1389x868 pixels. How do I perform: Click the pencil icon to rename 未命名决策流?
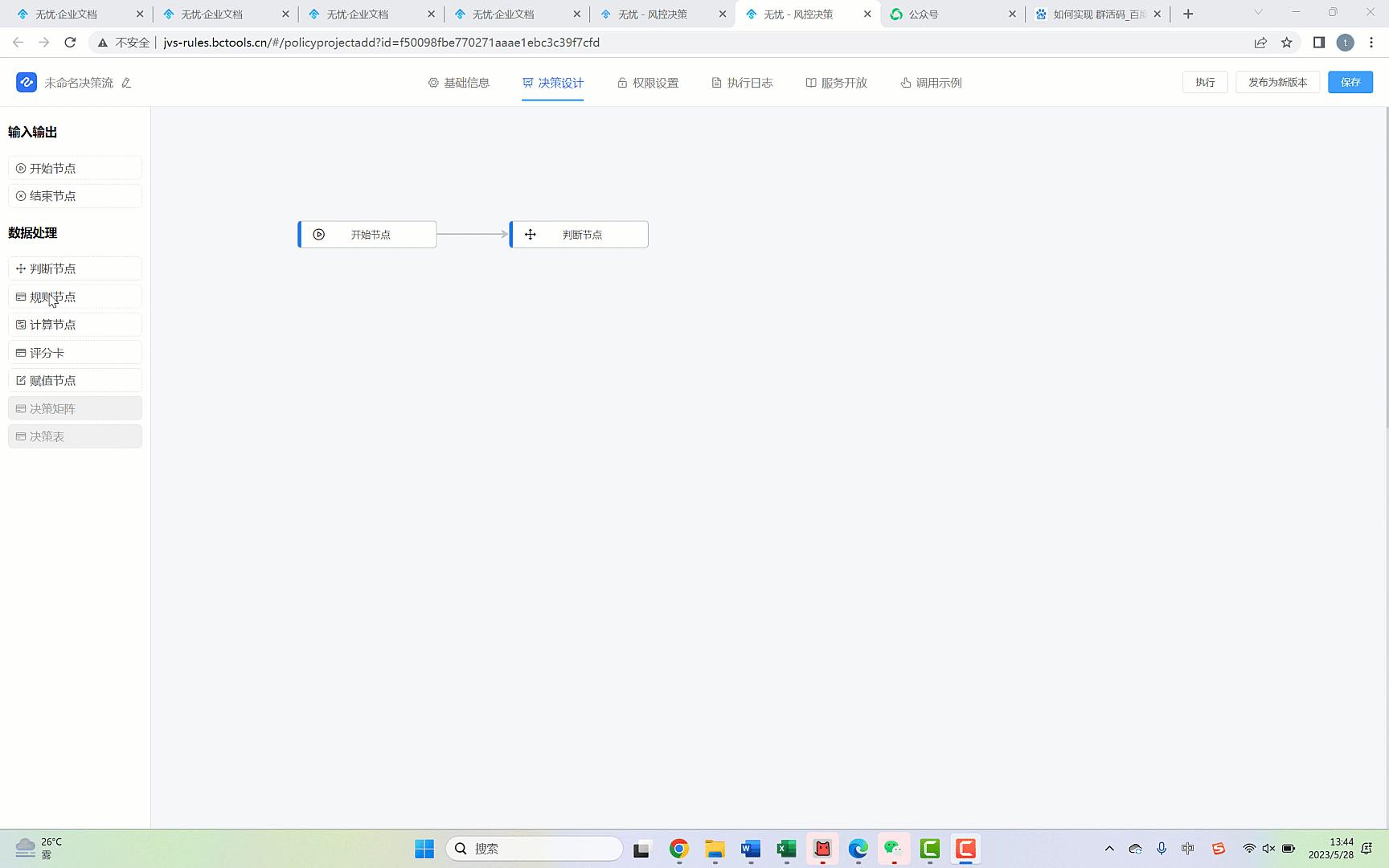[x=126, y=83]
